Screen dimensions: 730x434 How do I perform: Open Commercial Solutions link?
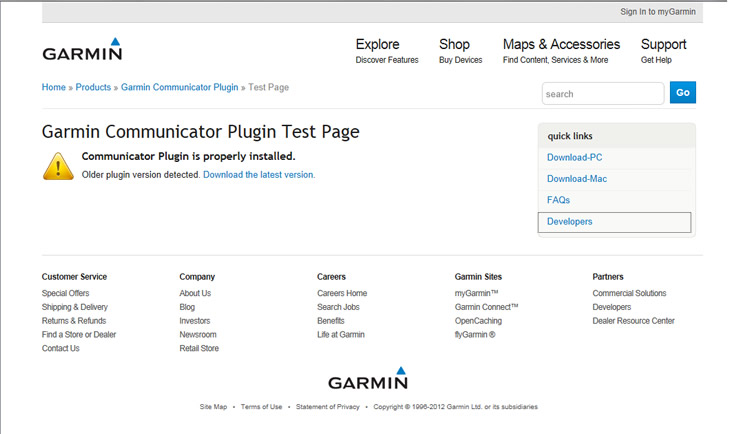point(629,293)
